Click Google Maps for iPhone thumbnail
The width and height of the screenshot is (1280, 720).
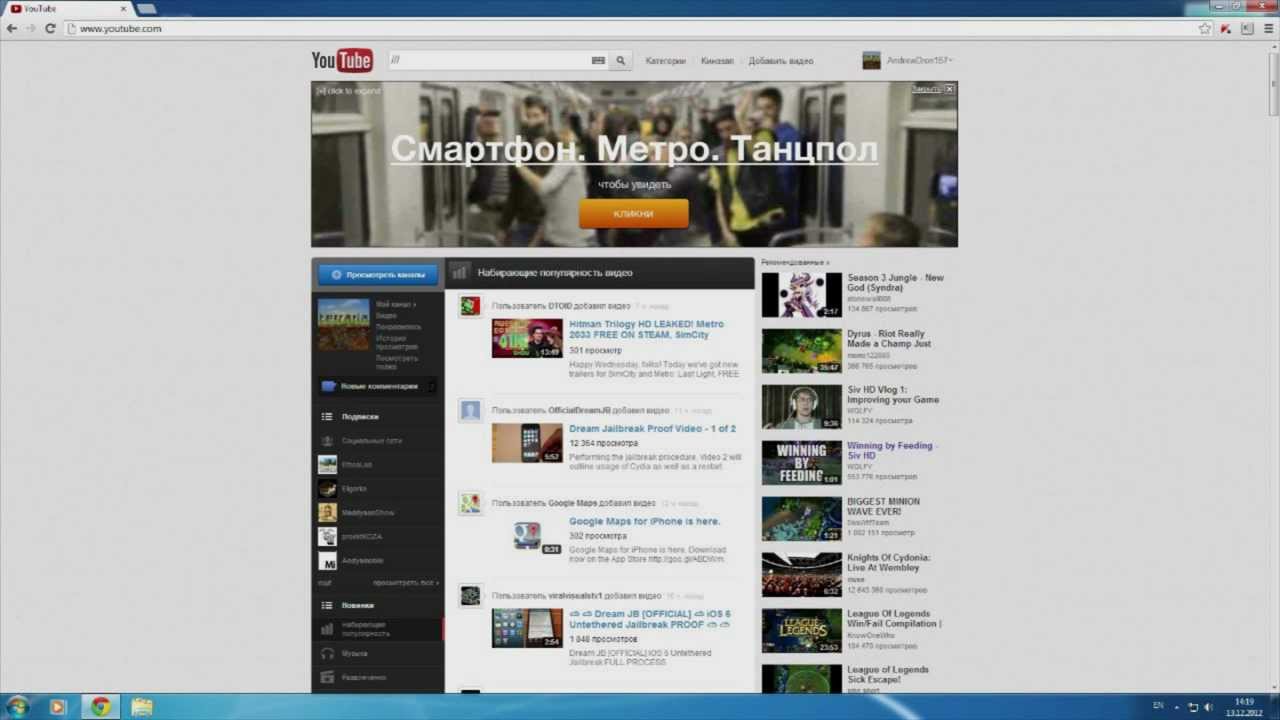pyautogui.click(x=527, y=536)
